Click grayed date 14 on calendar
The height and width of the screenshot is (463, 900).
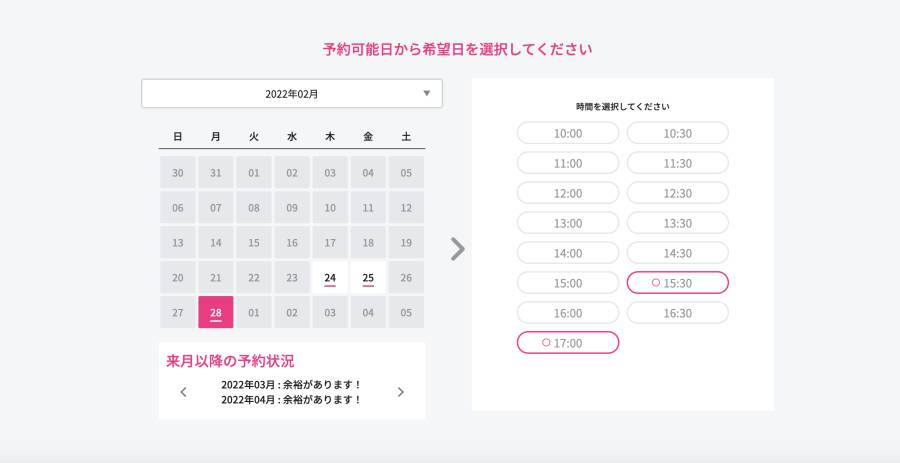click(216, 243)
